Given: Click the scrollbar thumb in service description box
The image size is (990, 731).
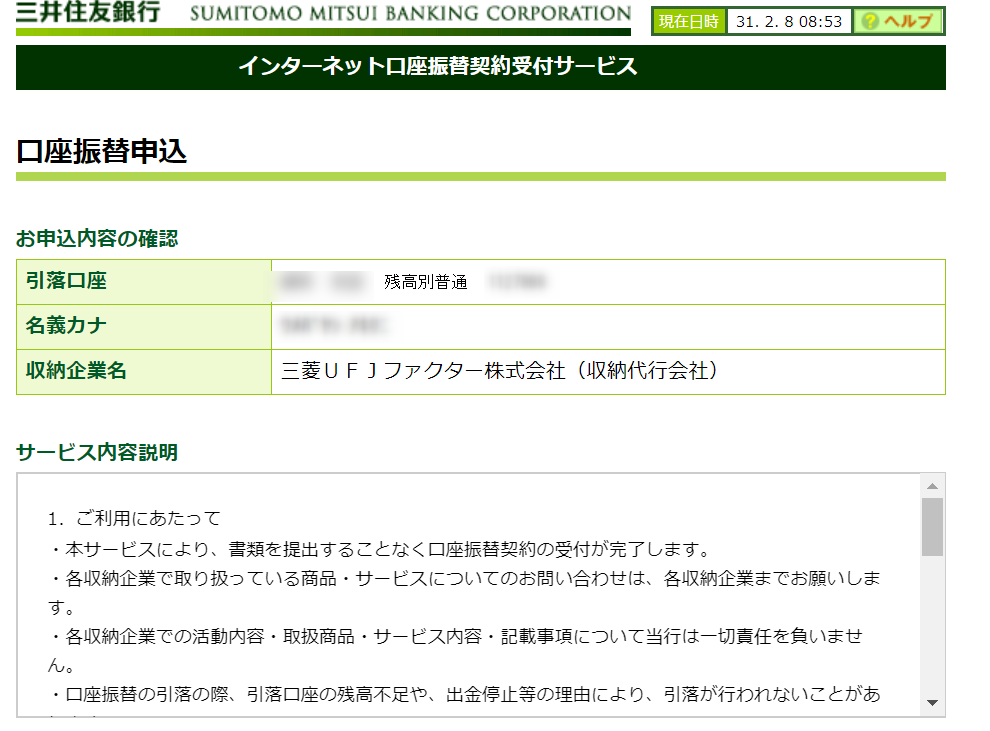Looking at the screenshot, I should [x=932, y=527].
